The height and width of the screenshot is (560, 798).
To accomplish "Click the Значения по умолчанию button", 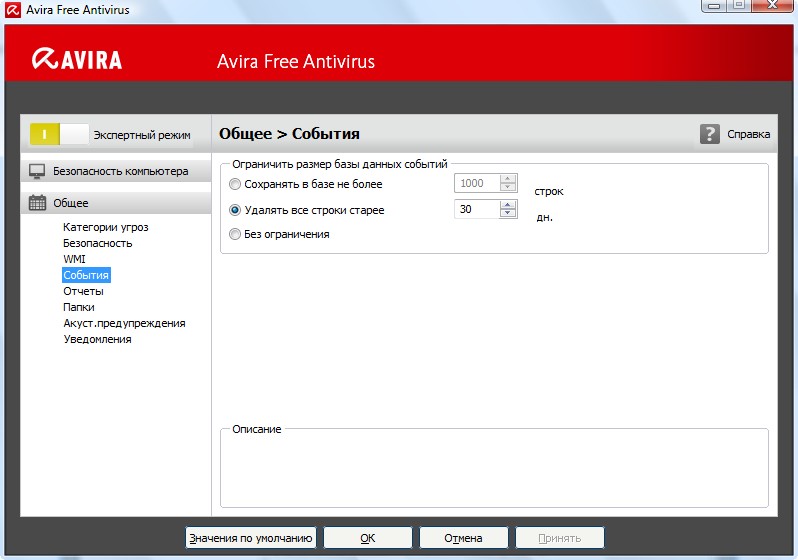I will pyautogui.click(x=250, y=538).
